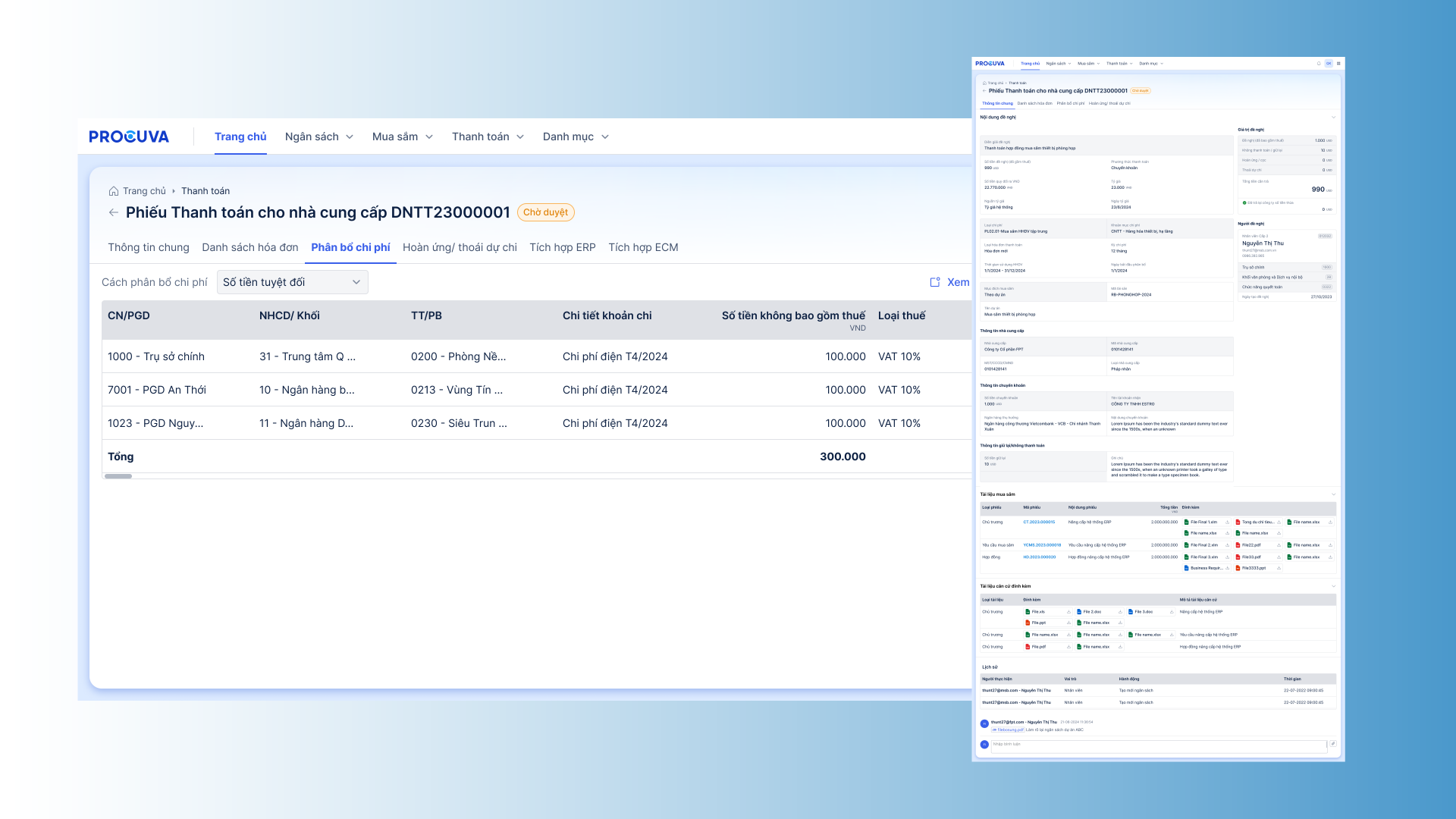Download File3333.ppt attachment
The width and height of the screenshot is (1456, 819).
pyautogui.click(x=1279, y=568)
